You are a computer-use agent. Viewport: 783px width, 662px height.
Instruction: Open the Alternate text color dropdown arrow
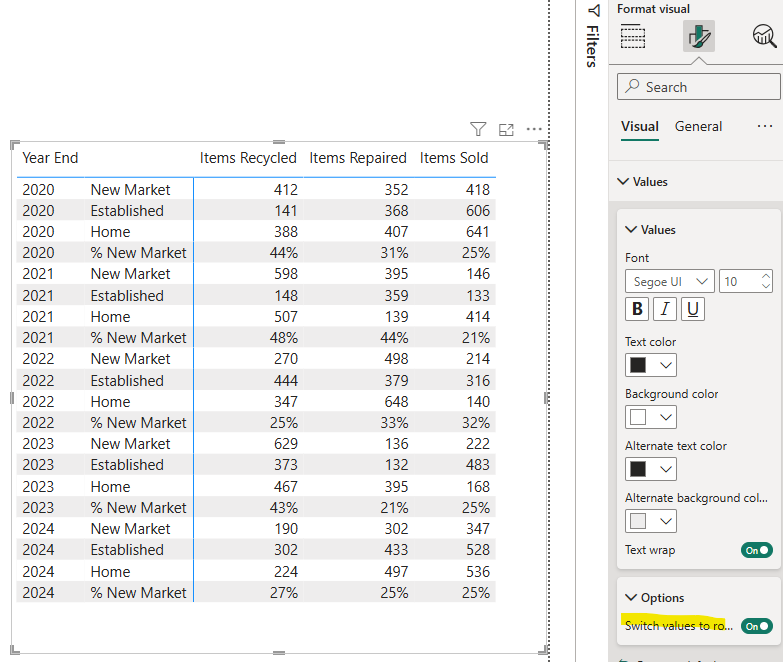pos(666,469)
